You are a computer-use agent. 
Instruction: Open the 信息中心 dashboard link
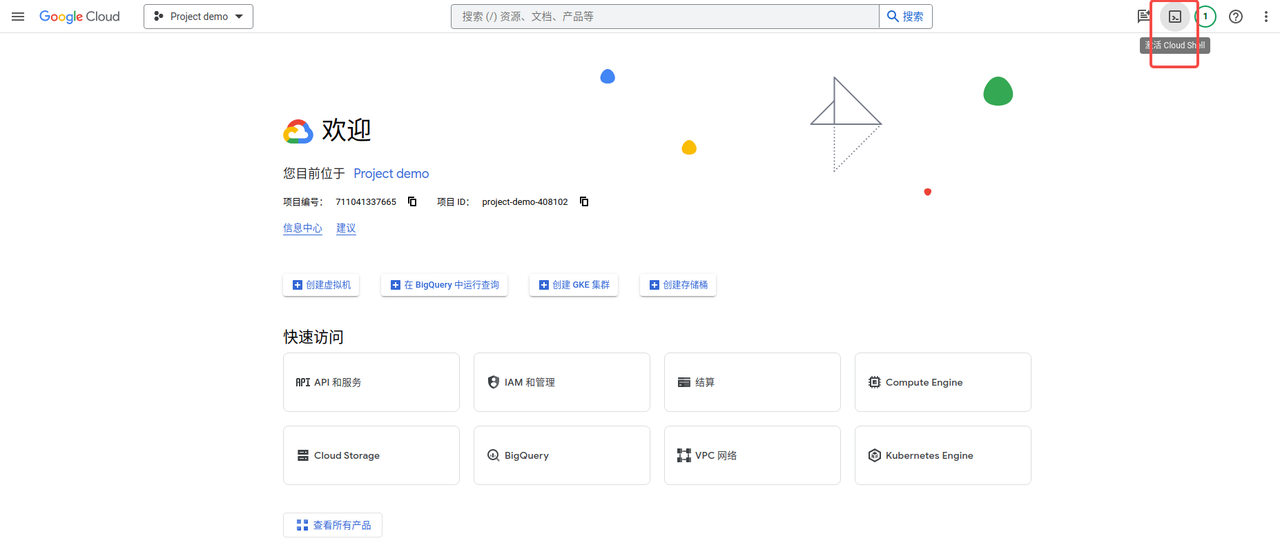303,229
